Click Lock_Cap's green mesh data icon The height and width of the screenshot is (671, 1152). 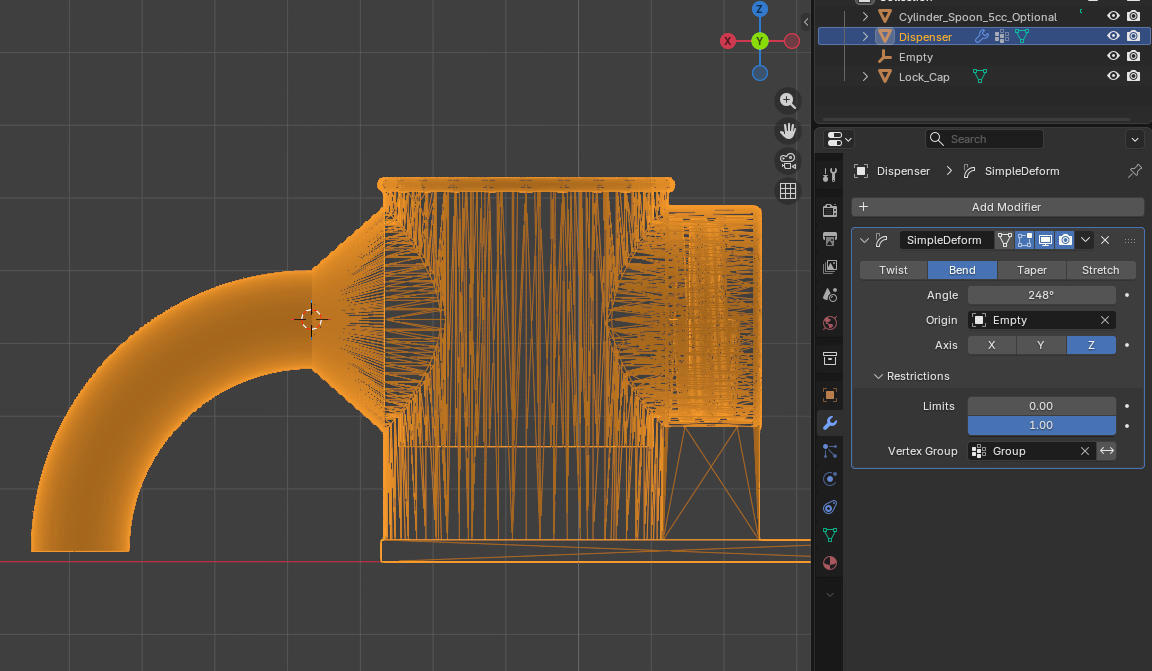[x=979, y=76]
